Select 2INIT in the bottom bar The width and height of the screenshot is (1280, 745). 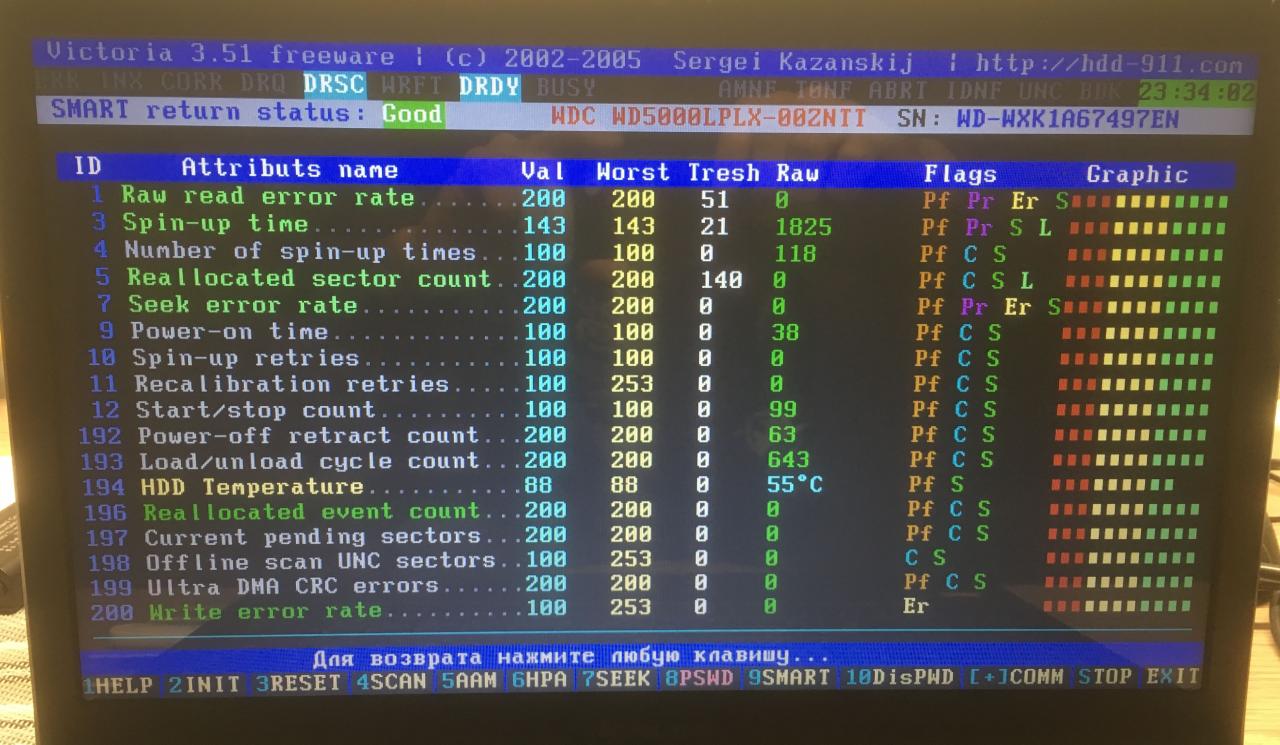(x=205, y=684)
